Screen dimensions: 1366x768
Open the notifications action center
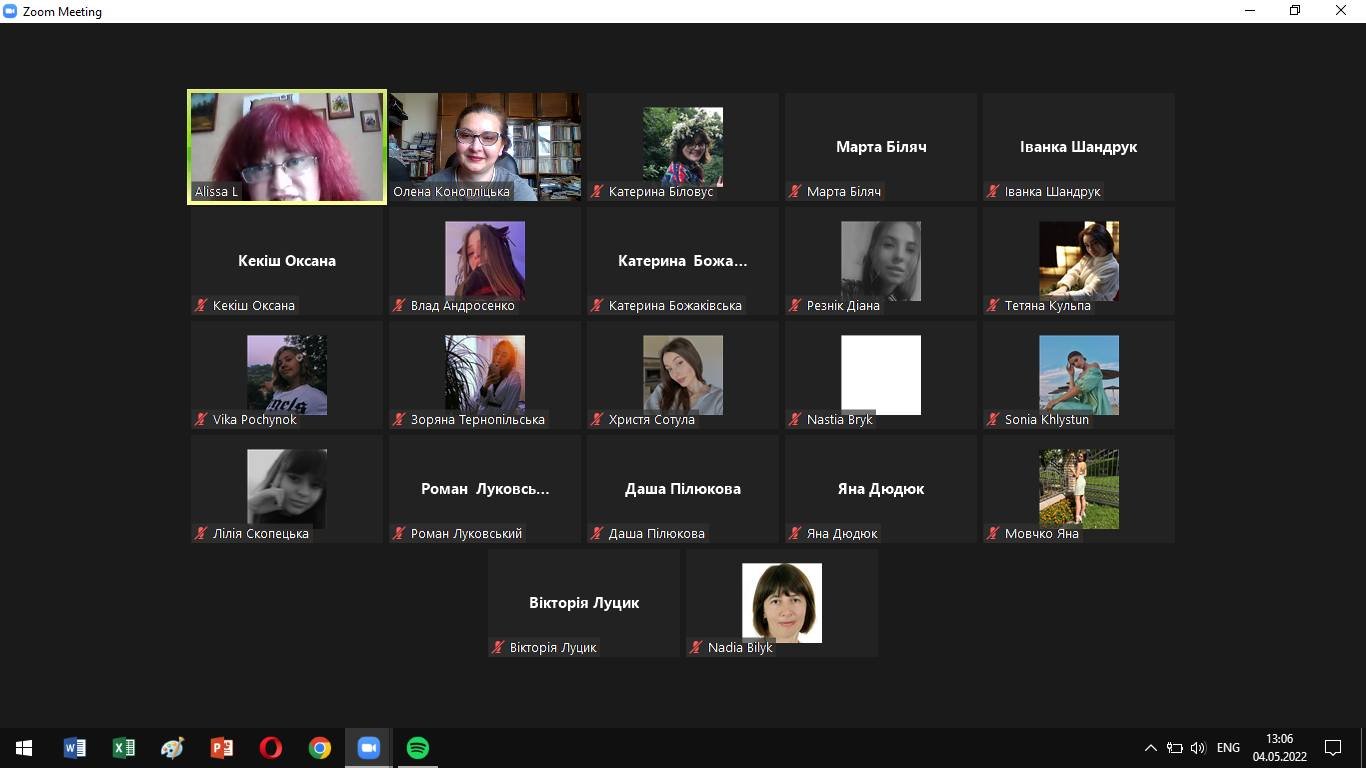coord(1332,748)
